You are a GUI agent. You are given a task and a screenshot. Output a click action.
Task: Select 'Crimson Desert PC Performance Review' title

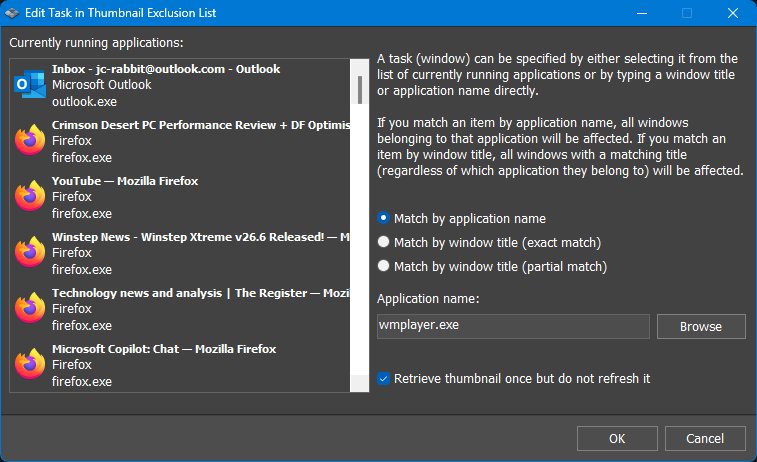(200, 125)
